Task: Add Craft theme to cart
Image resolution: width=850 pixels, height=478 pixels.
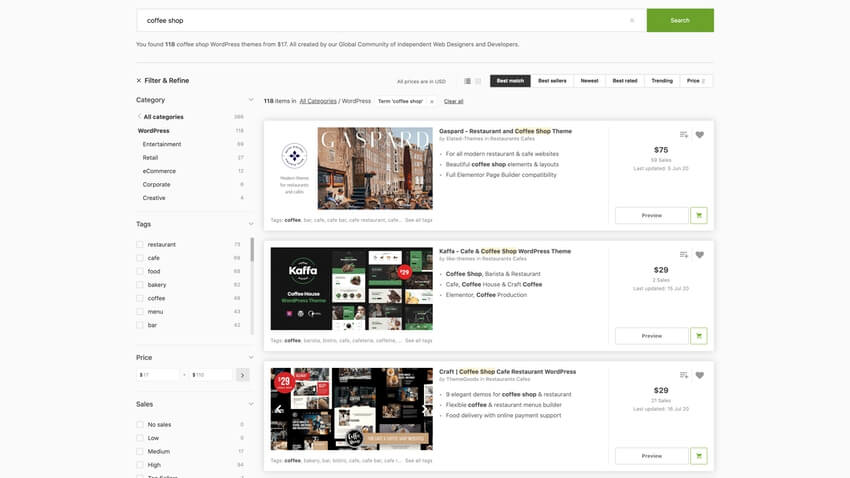Action: 699,456
